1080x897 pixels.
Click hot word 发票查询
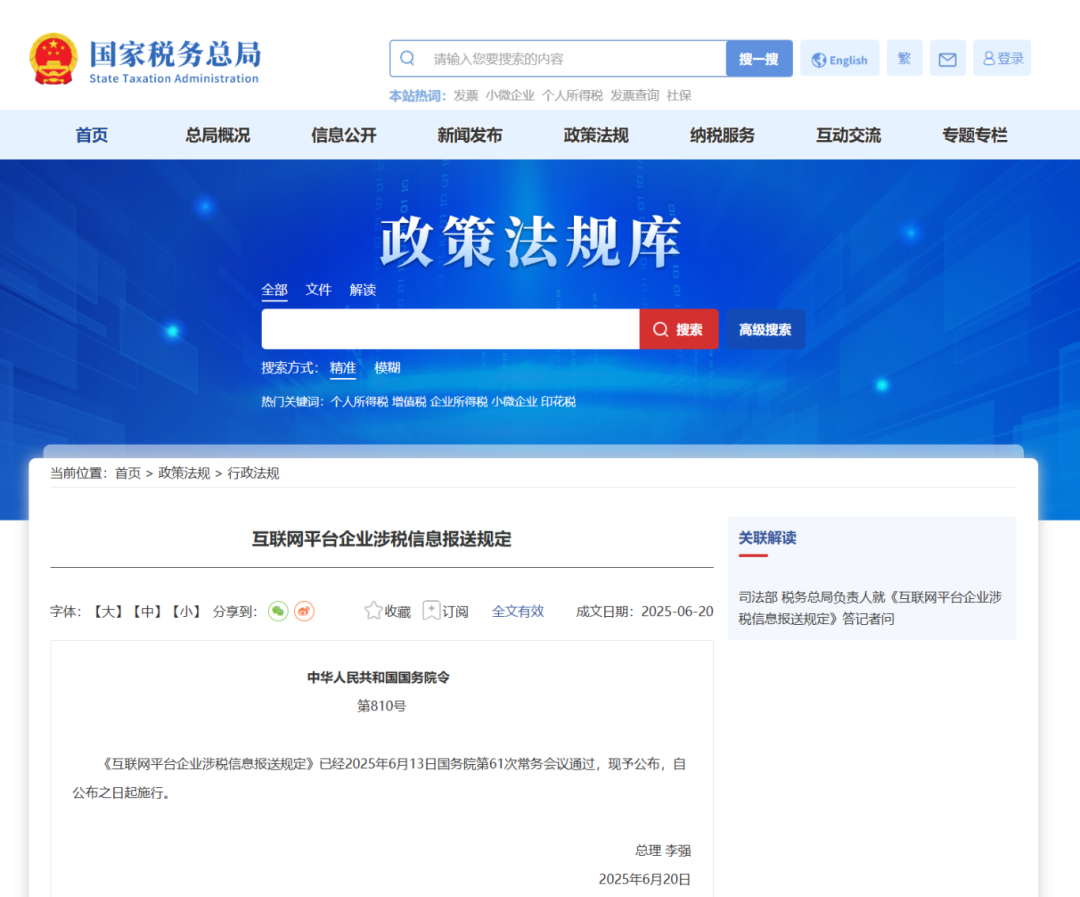pyautogui.click(x=634, y=95)
